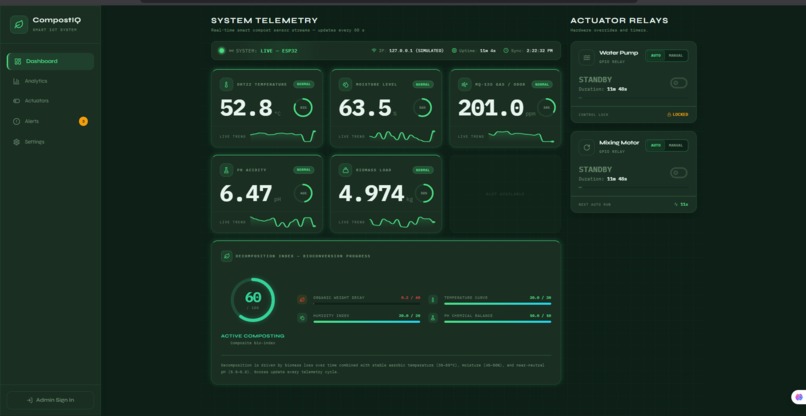Click the Wi-Fi icon beside the IP address
Viewport: 806px width, 416px height.
click(374, 51)
